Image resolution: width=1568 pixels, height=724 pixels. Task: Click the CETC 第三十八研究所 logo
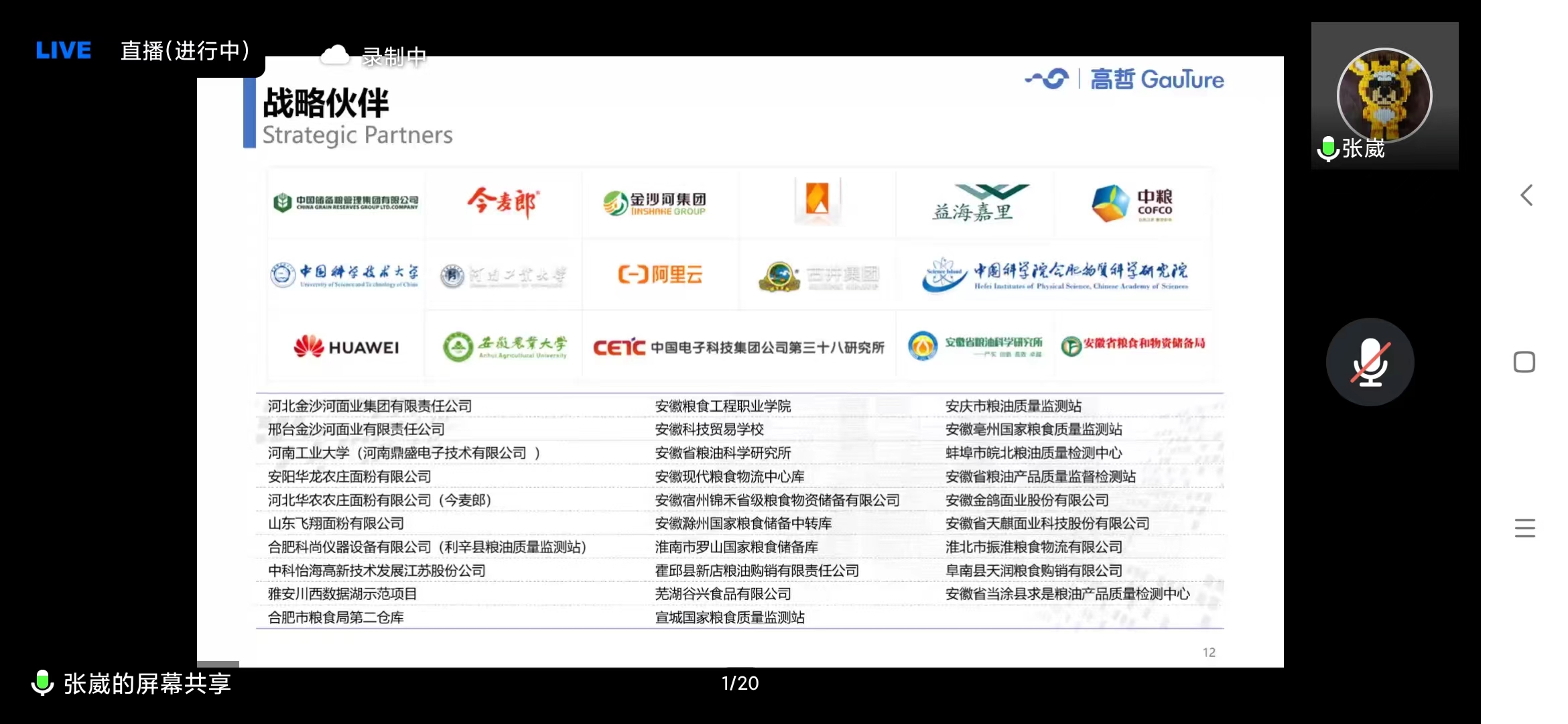point(738,347)
